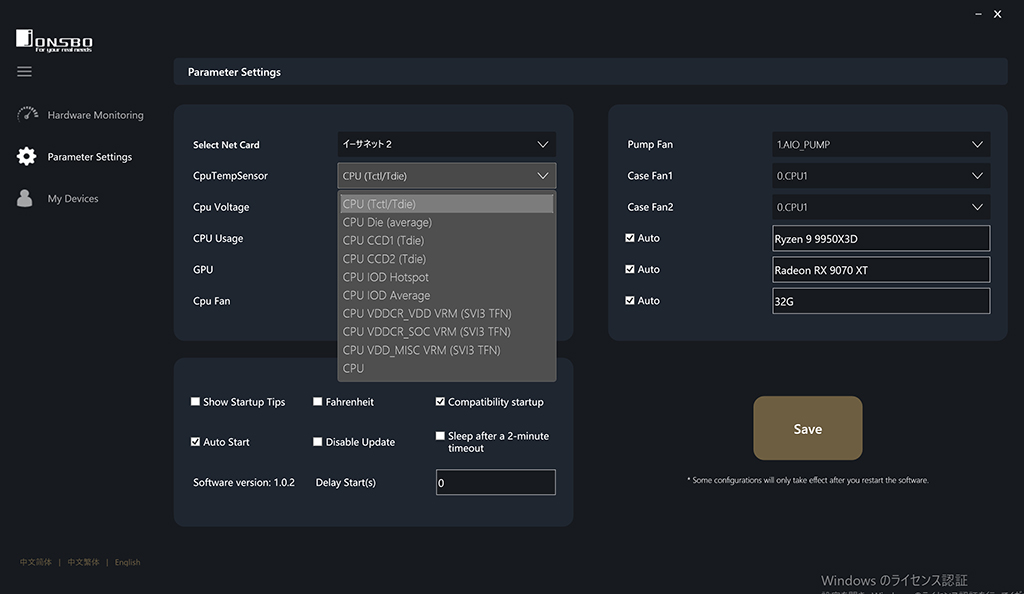Expand the Select Net Card dropdown

(x=447, y=144)
